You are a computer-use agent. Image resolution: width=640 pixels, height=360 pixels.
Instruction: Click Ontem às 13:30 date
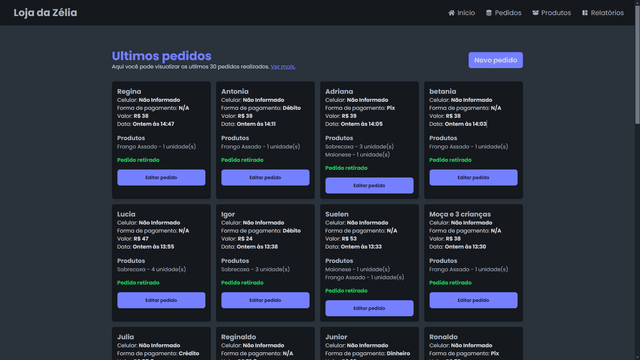(465, 247)
